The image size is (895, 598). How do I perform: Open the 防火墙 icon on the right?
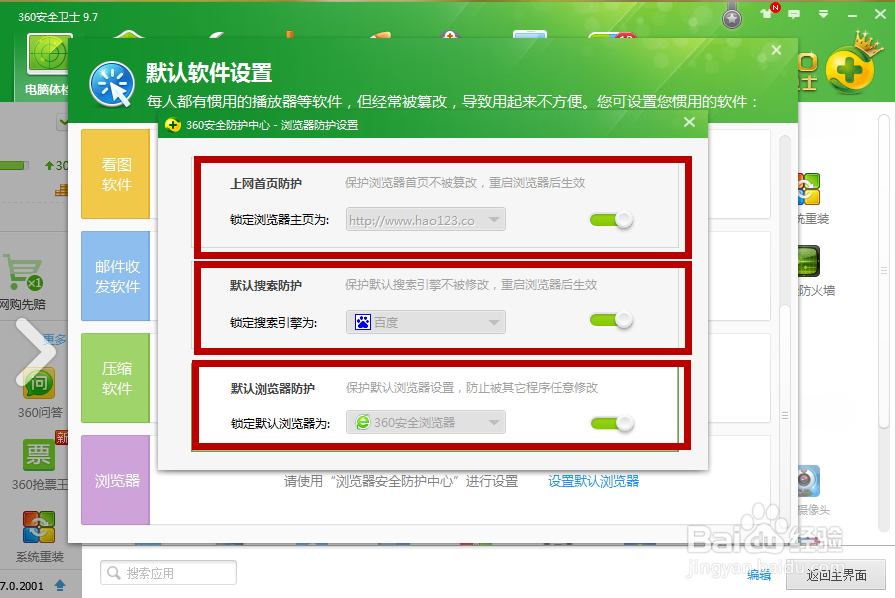pyautogui.click(x=809, y=261)
